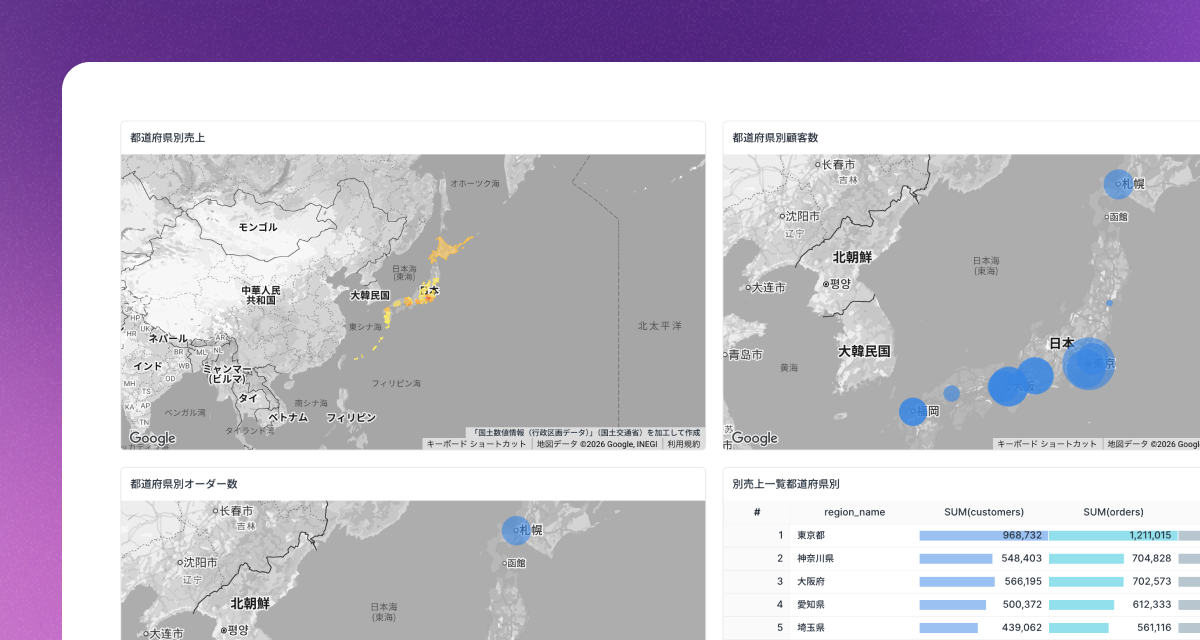The height and width of the screenshot is (640, 1200).
Task: Click タイ label on sales map
Action: [247, 397]
